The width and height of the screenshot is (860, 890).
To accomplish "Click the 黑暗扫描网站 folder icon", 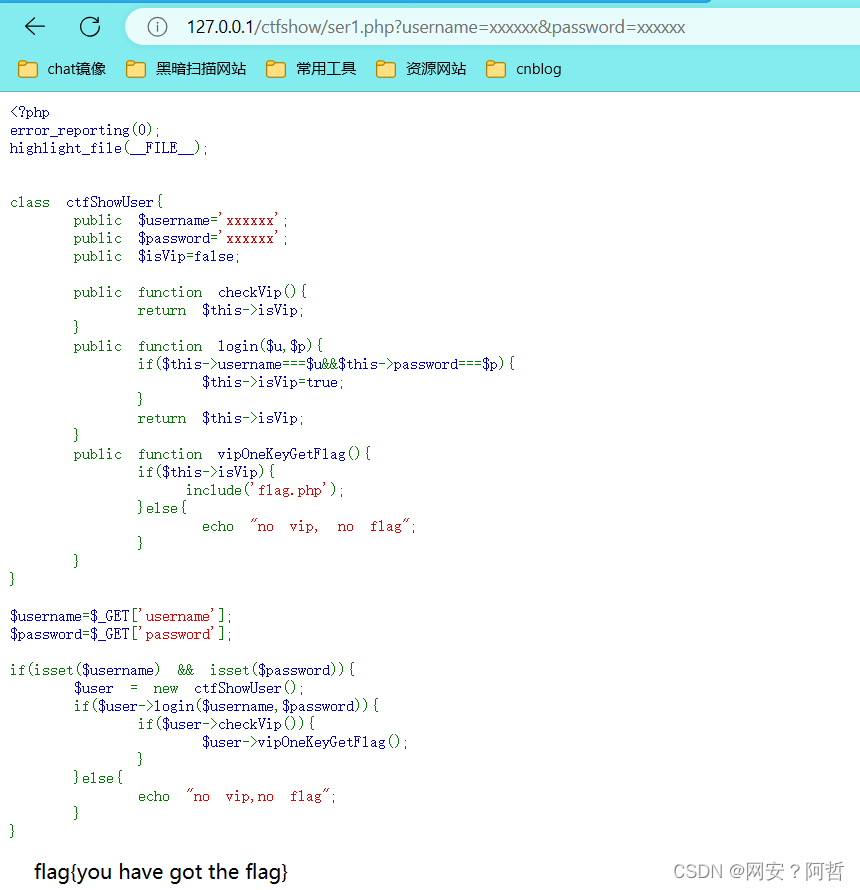I will pos(135,69).
